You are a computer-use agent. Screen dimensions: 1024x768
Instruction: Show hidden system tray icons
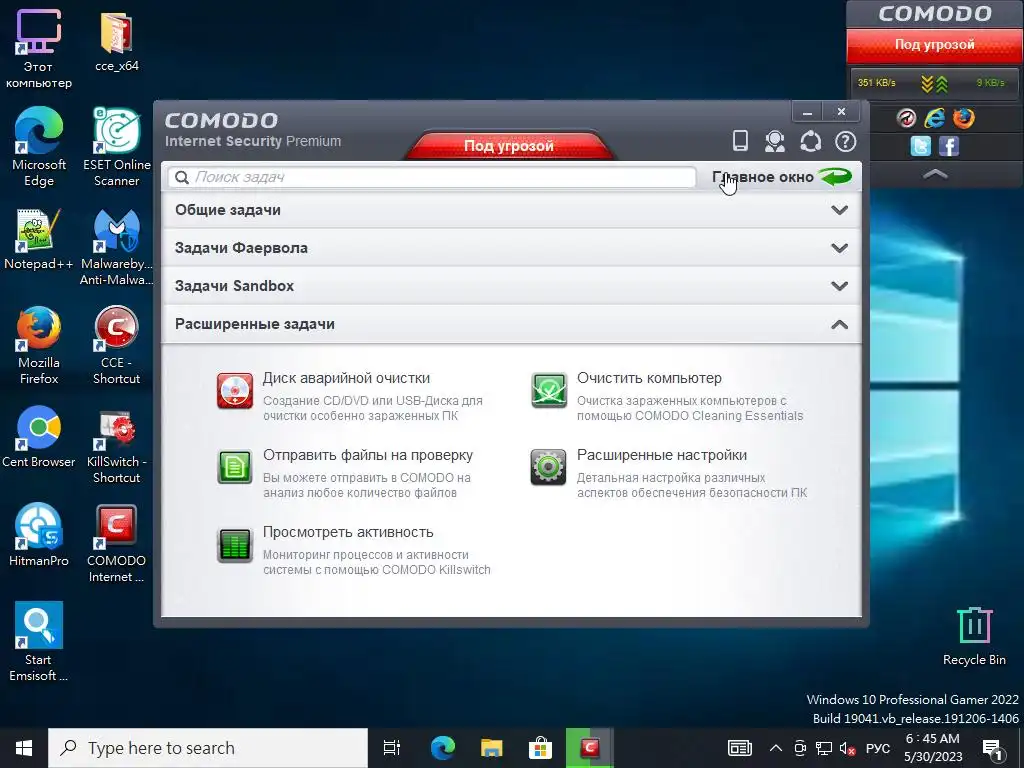click(x=775, y=748)
